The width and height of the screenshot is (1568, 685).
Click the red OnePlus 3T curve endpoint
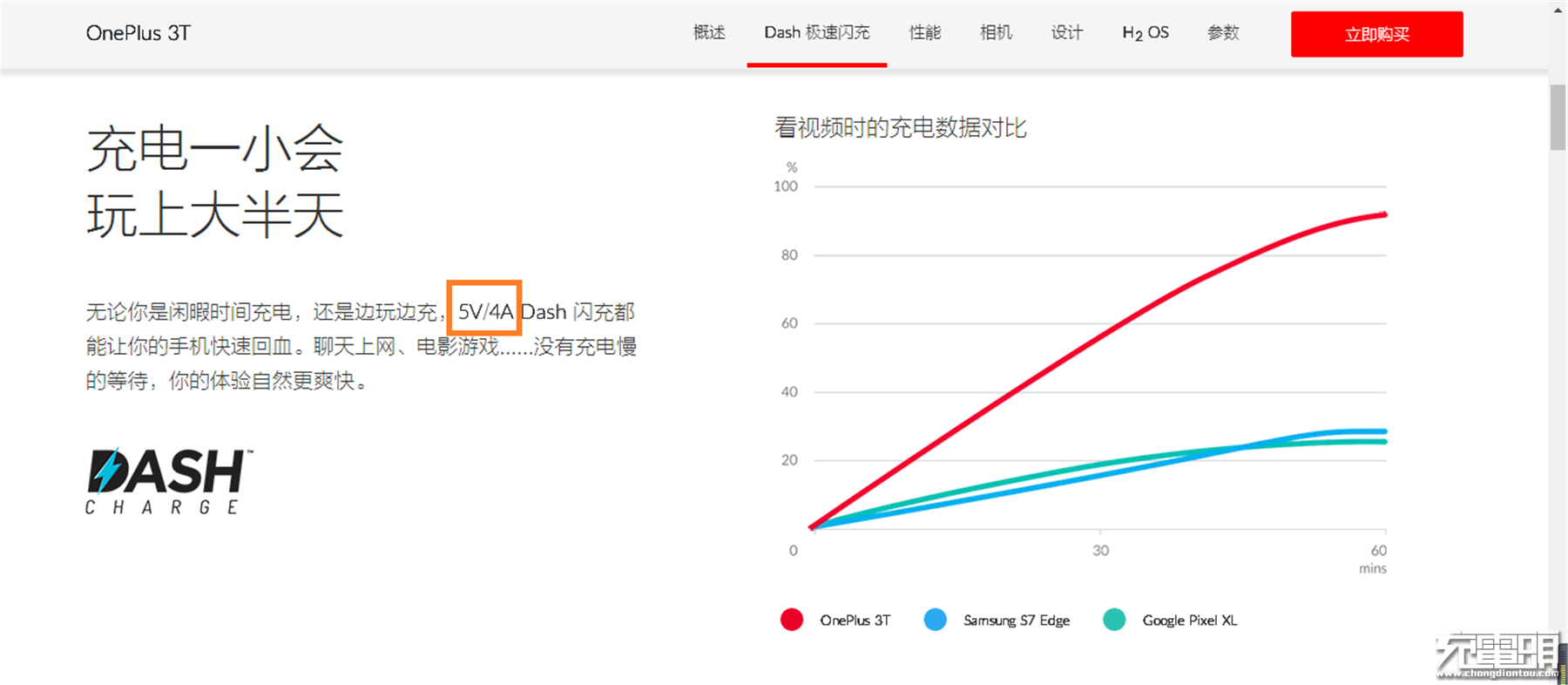(x=1383, y=214)
